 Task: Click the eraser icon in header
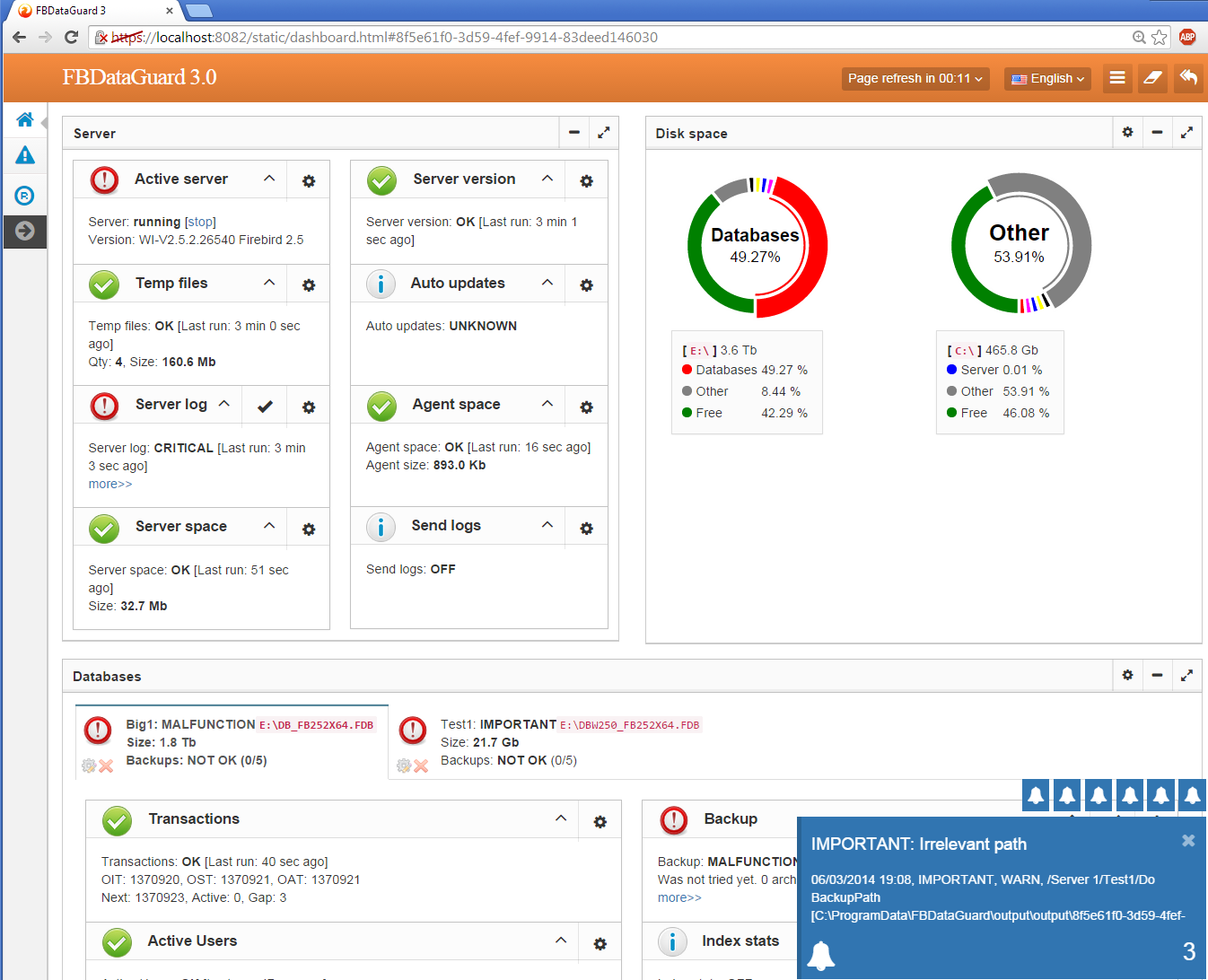point(1152,78)
